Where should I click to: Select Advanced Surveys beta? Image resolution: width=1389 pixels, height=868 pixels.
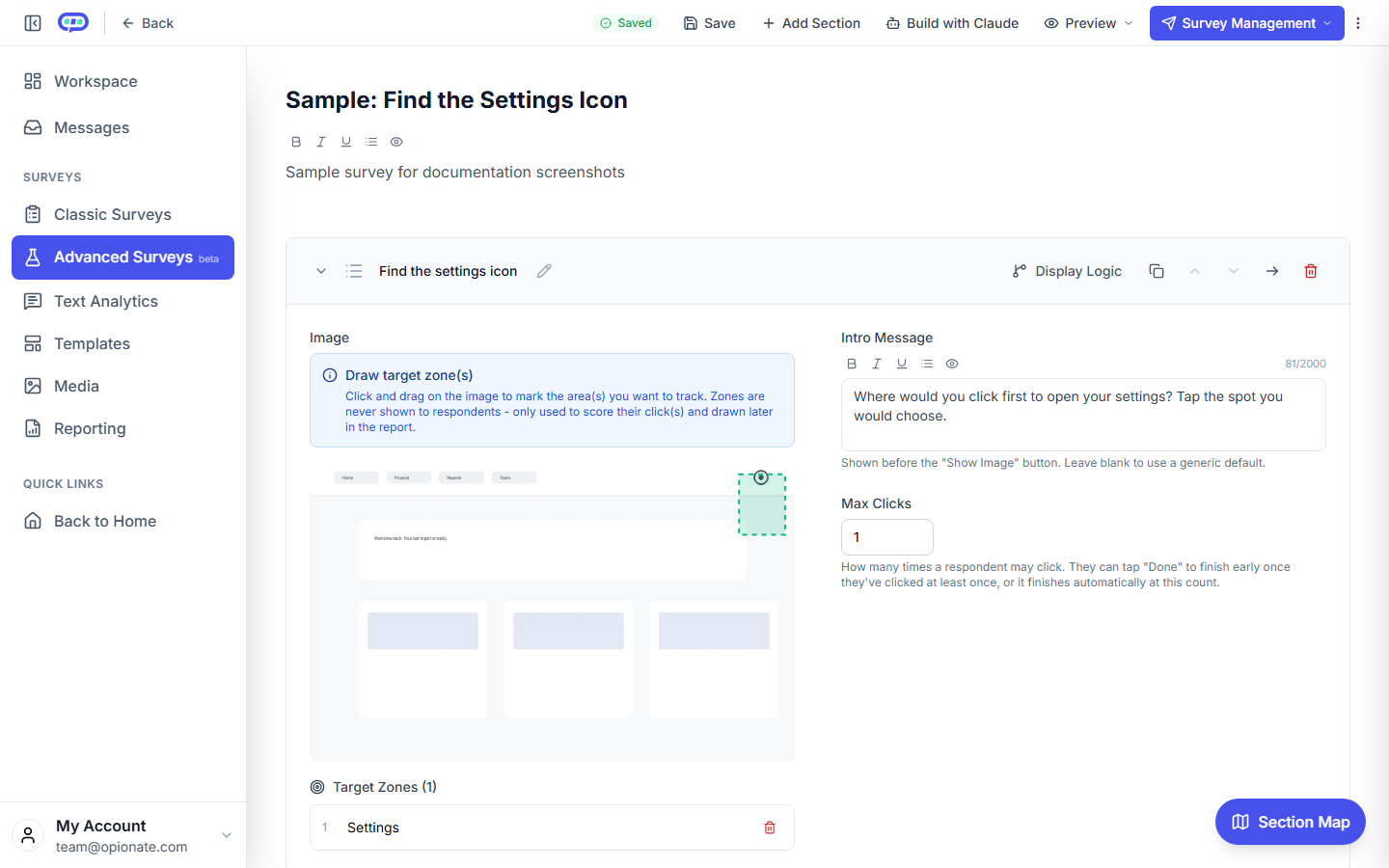point(123,258)
